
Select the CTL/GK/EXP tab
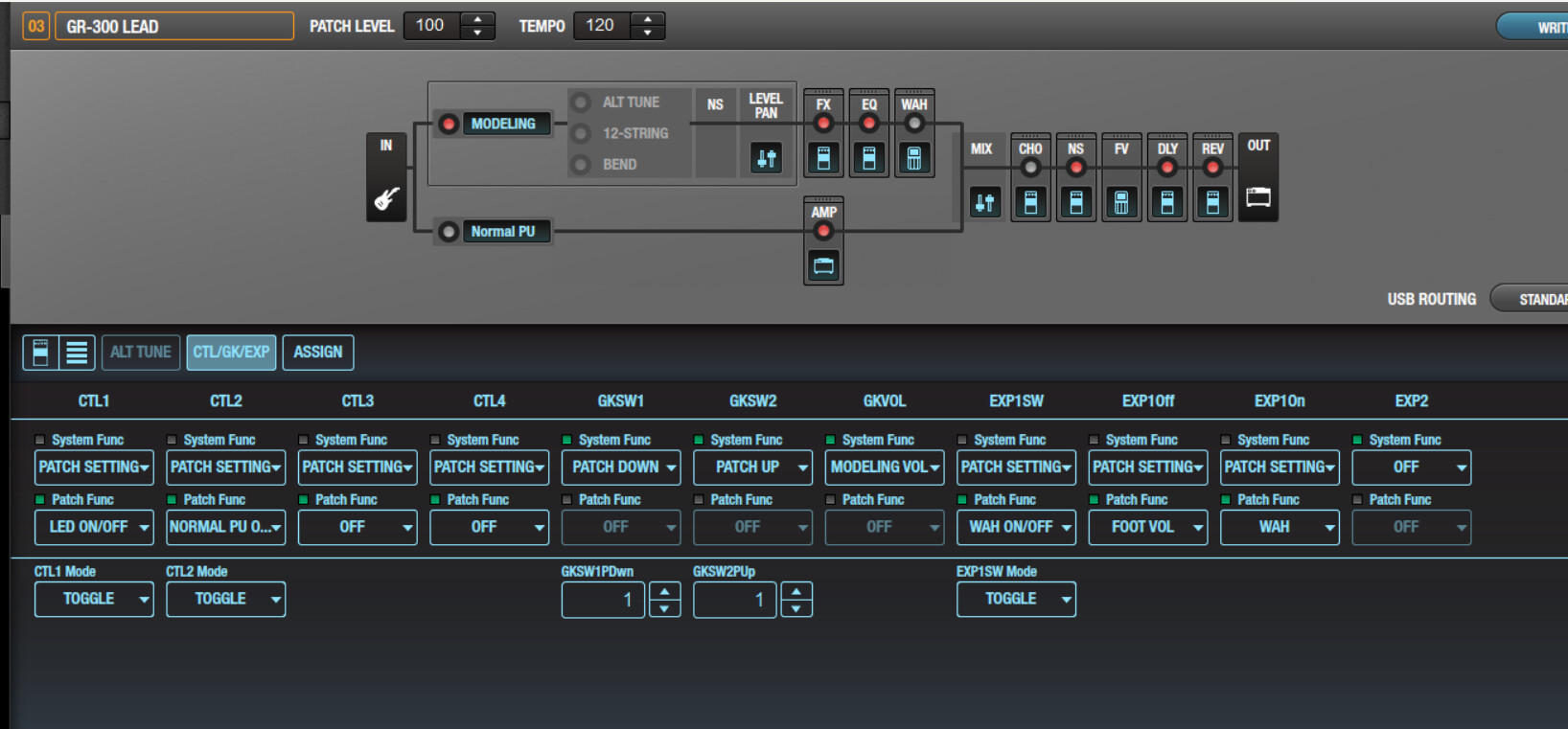click(231, 353)
